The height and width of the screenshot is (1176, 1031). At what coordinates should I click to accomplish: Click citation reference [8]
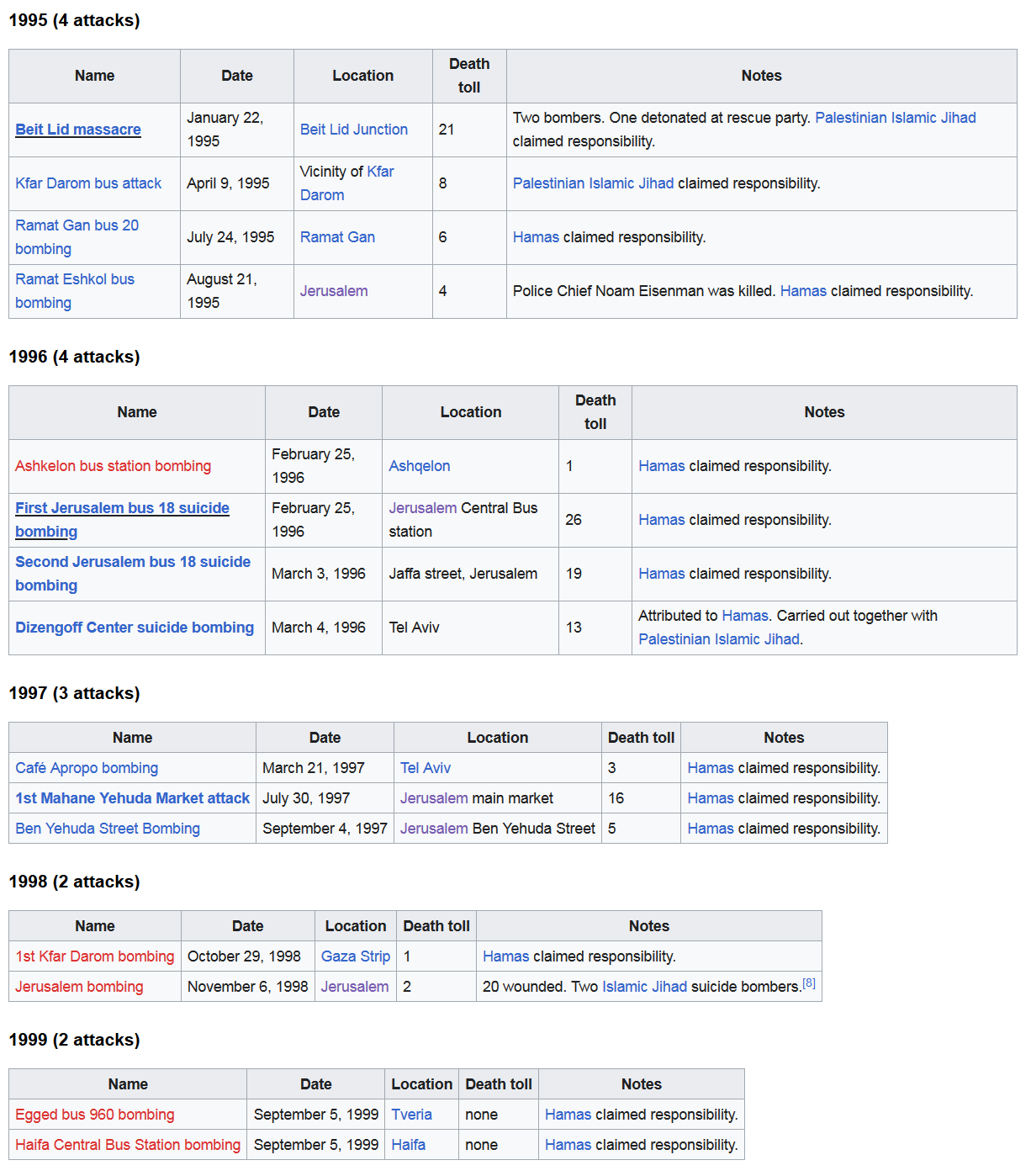click(809, 983)
